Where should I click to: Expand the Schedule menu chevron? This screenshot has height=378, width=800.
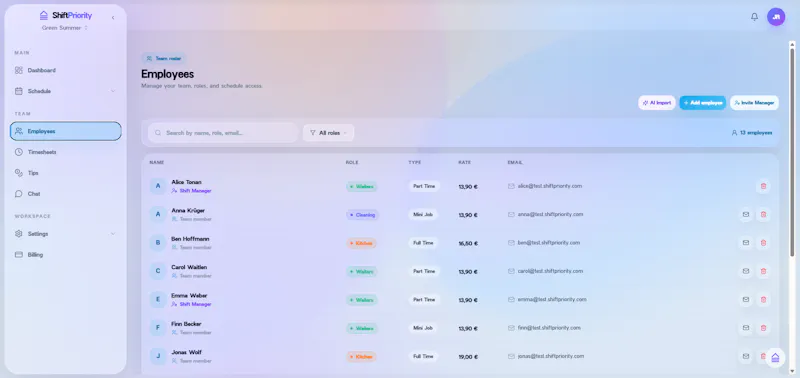(x=113, y=91)
